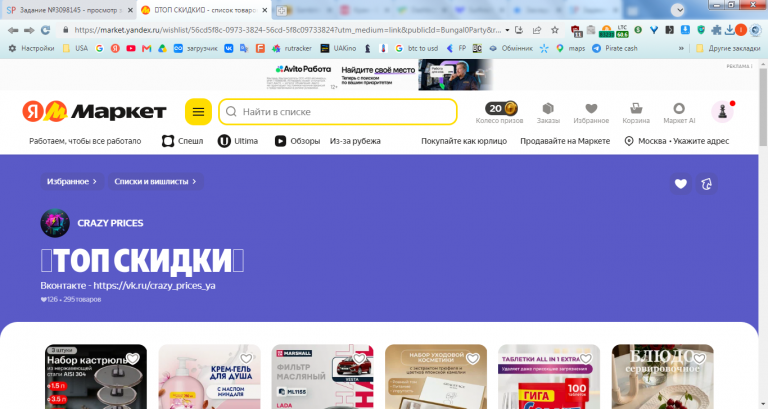The width and height of the screenshot is (768, 409).
Task: Expand Избранное breadcrumb chevron
Action: tap(95, 182)
